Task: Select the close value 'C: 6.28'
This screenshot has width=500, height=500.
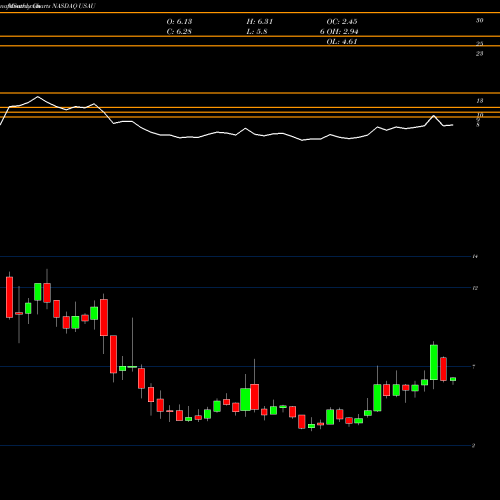Action: 179,32
